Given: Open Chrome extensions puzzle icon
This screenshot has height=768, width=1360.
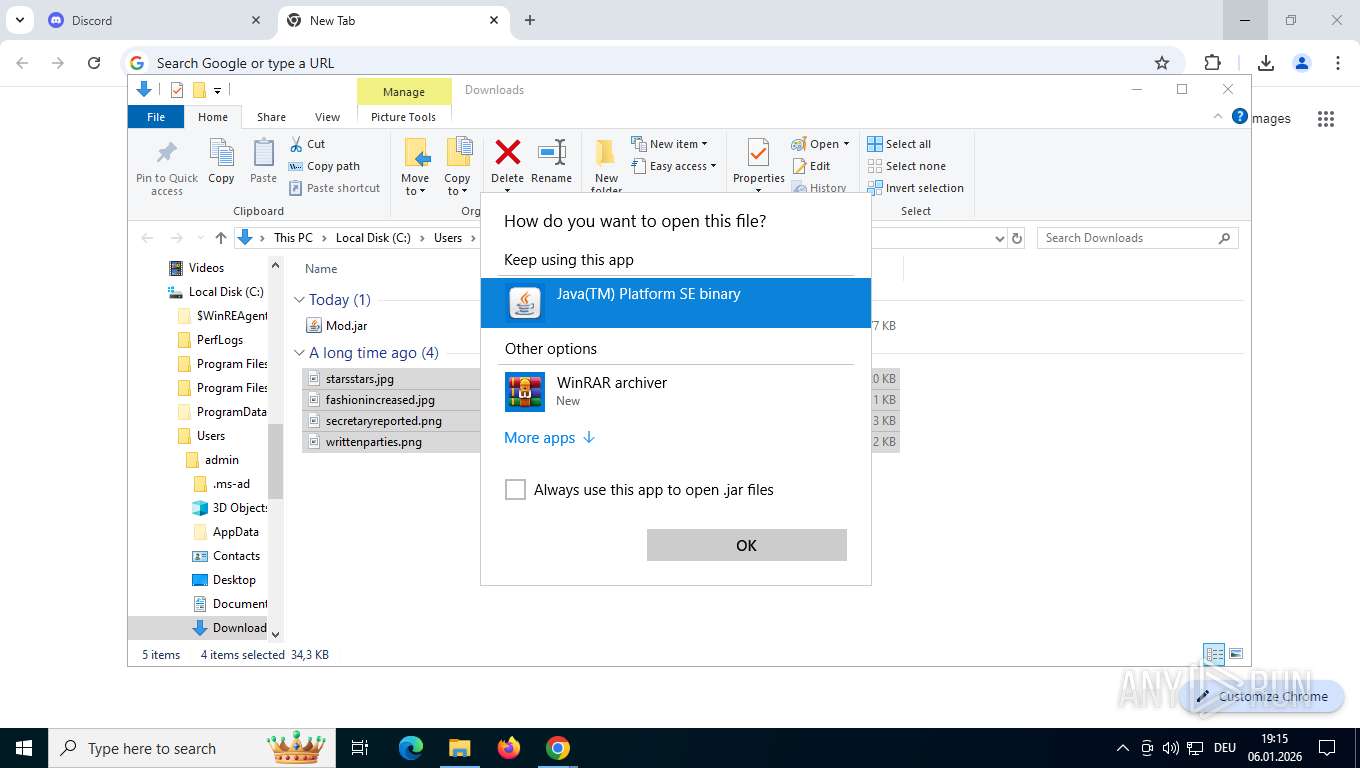Looking at the screenshot, I should coord(1213,63).
